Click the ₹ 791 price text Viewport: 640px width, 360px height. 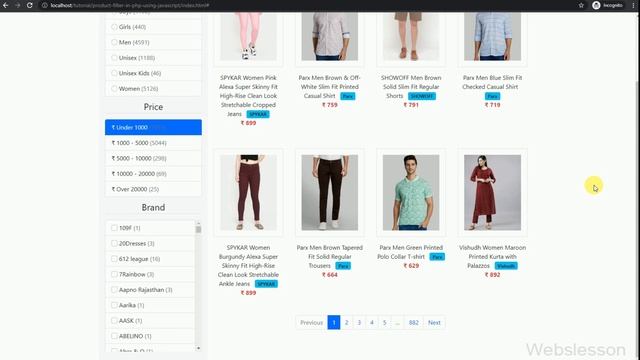(411, 105)
